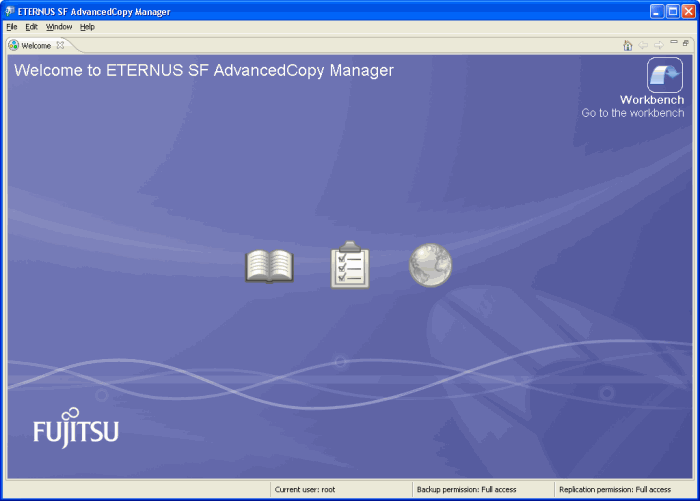The image size is (700, 501).
Task: Click 'Go to the workbench' text
Action: (x=633, y=113)
